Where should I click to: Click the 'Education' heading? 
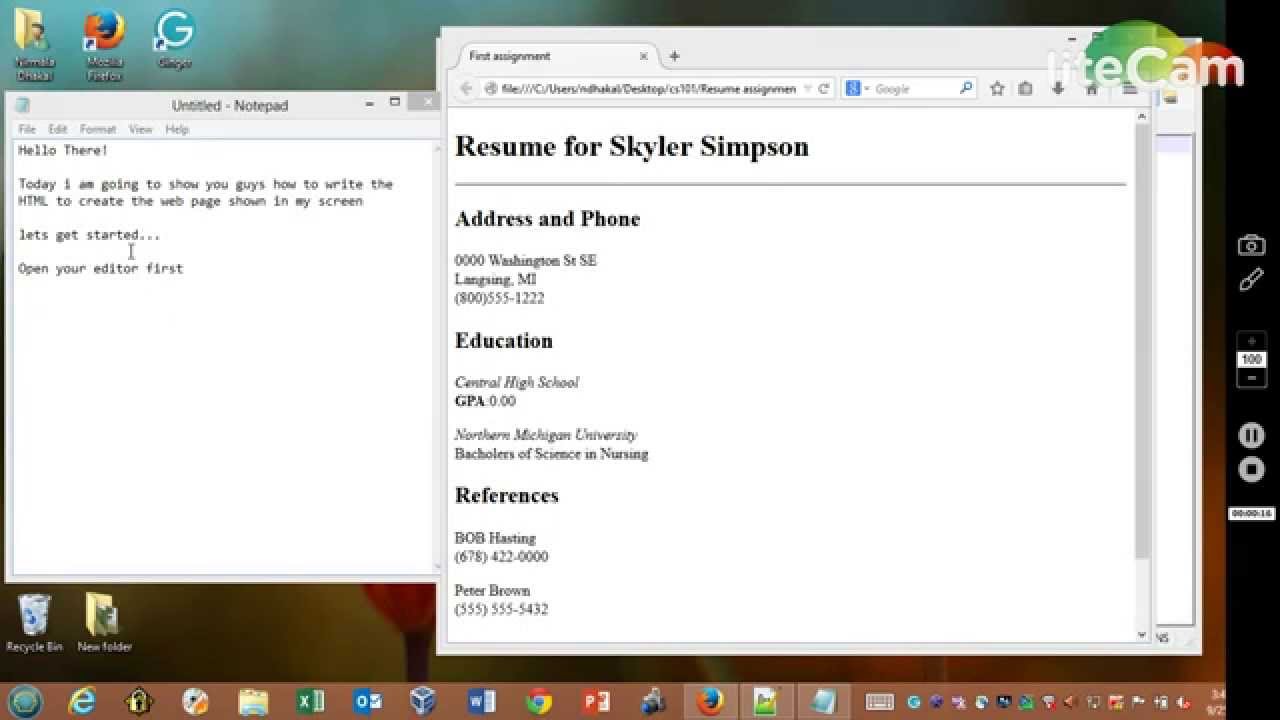pos(503,341)
